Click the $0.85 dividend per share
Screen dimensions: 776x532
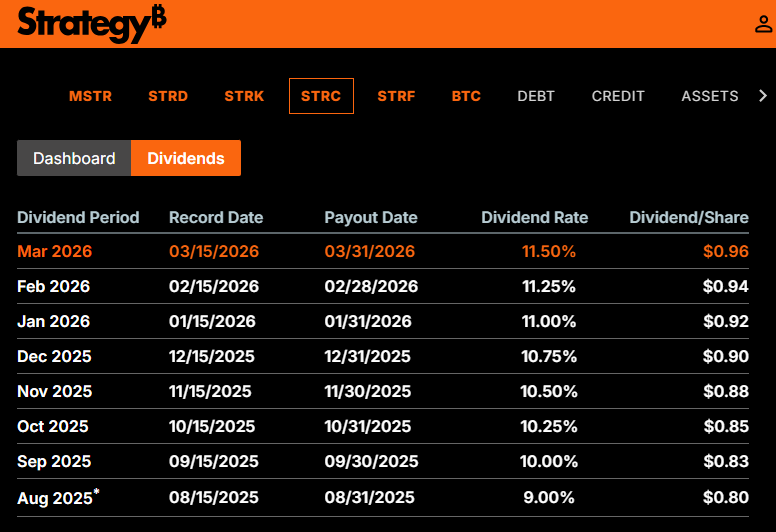[726, 426]
